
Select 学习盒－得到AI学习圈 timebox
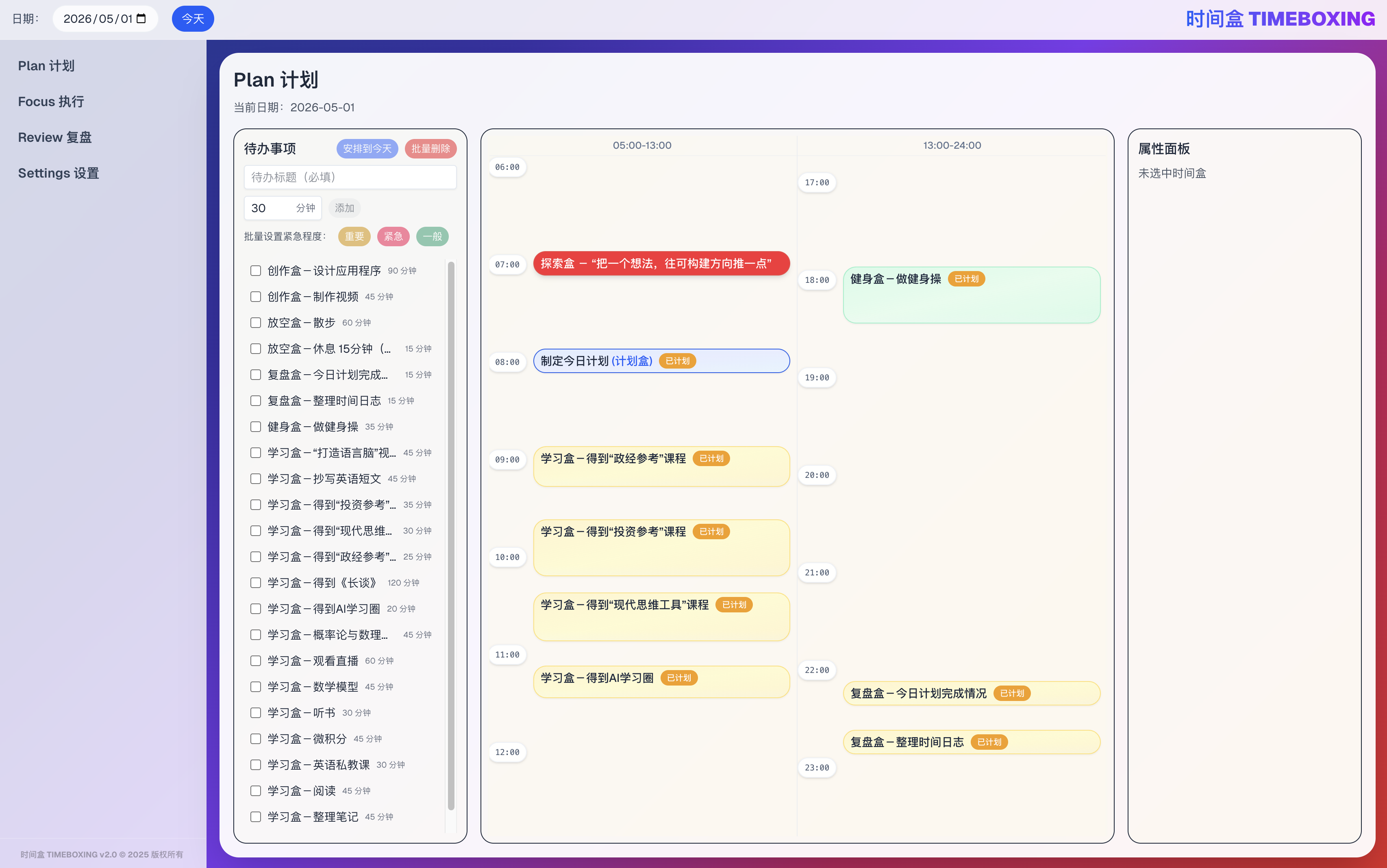click(x=661, y=682)
